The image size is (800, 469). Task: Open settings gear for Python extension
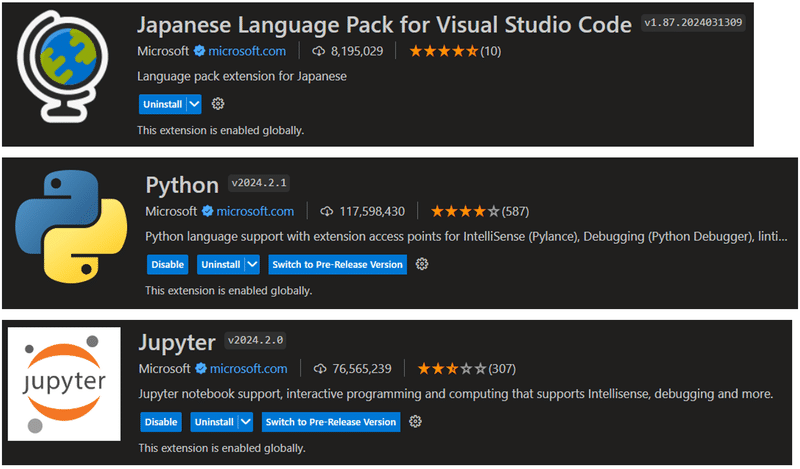(421, 264)
